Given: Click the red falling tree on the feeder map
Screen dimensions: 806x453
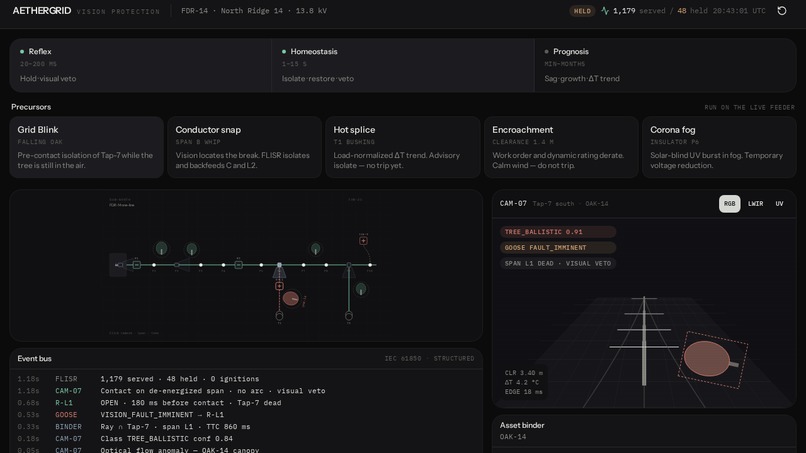Looking at the screenshot, I should click(291, 298).
